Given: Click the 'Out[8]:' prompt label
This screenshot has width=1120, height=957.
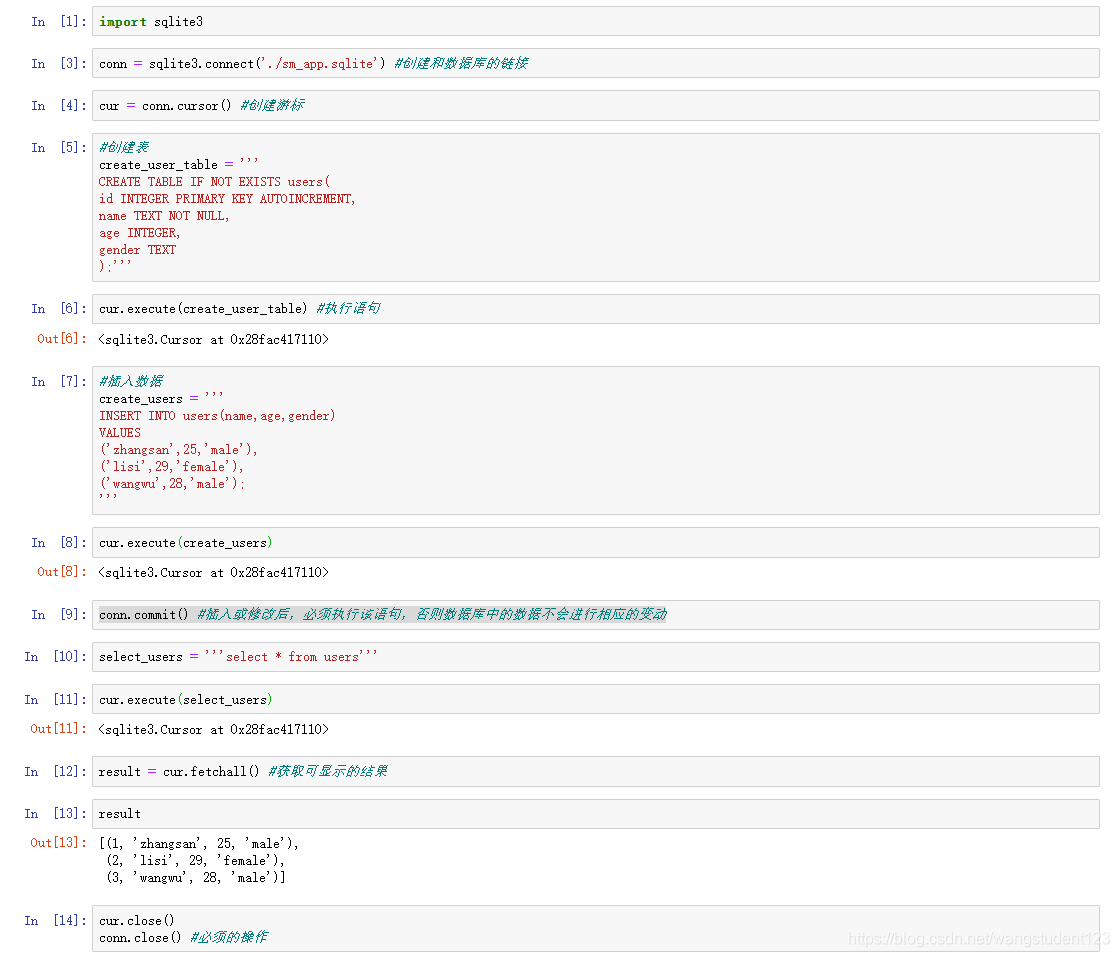Looking at the screenshot, I should (61, 572).
